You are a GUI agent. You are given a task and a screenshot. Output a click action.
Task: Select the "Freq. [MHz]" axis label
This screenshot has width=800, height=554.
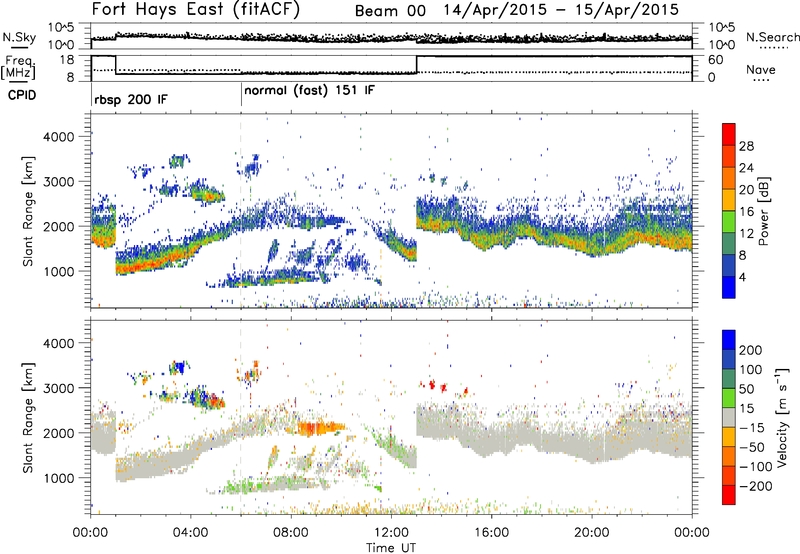[18, 67]
